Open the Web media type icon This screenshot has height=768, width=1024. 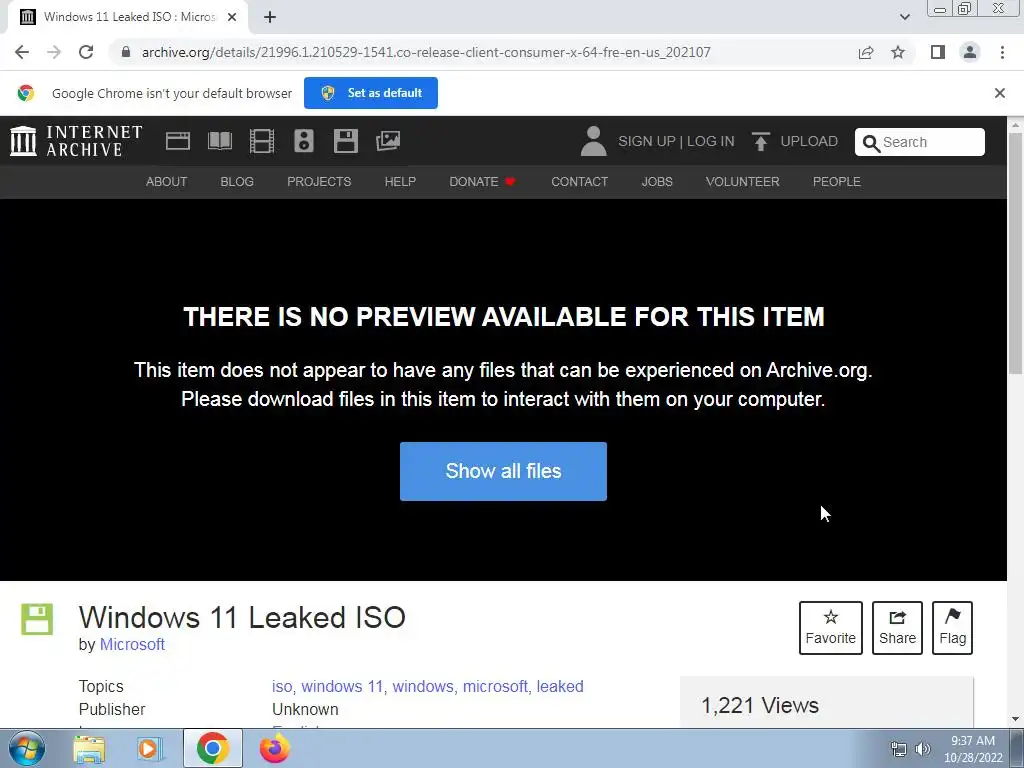(178, 141)
